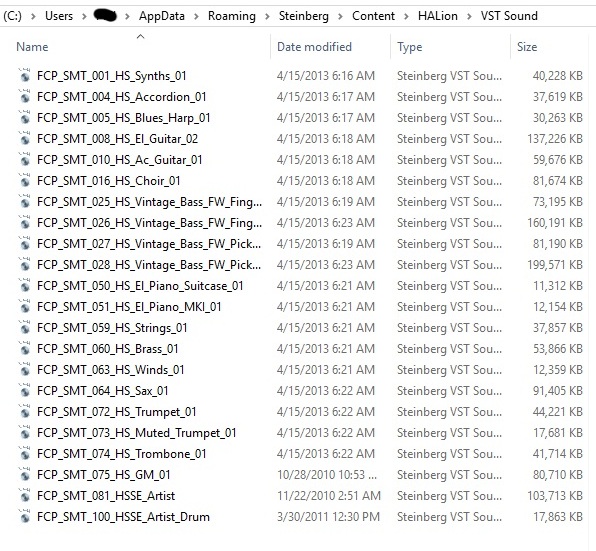Expand the chevron after (C:) in address bar

33,16
